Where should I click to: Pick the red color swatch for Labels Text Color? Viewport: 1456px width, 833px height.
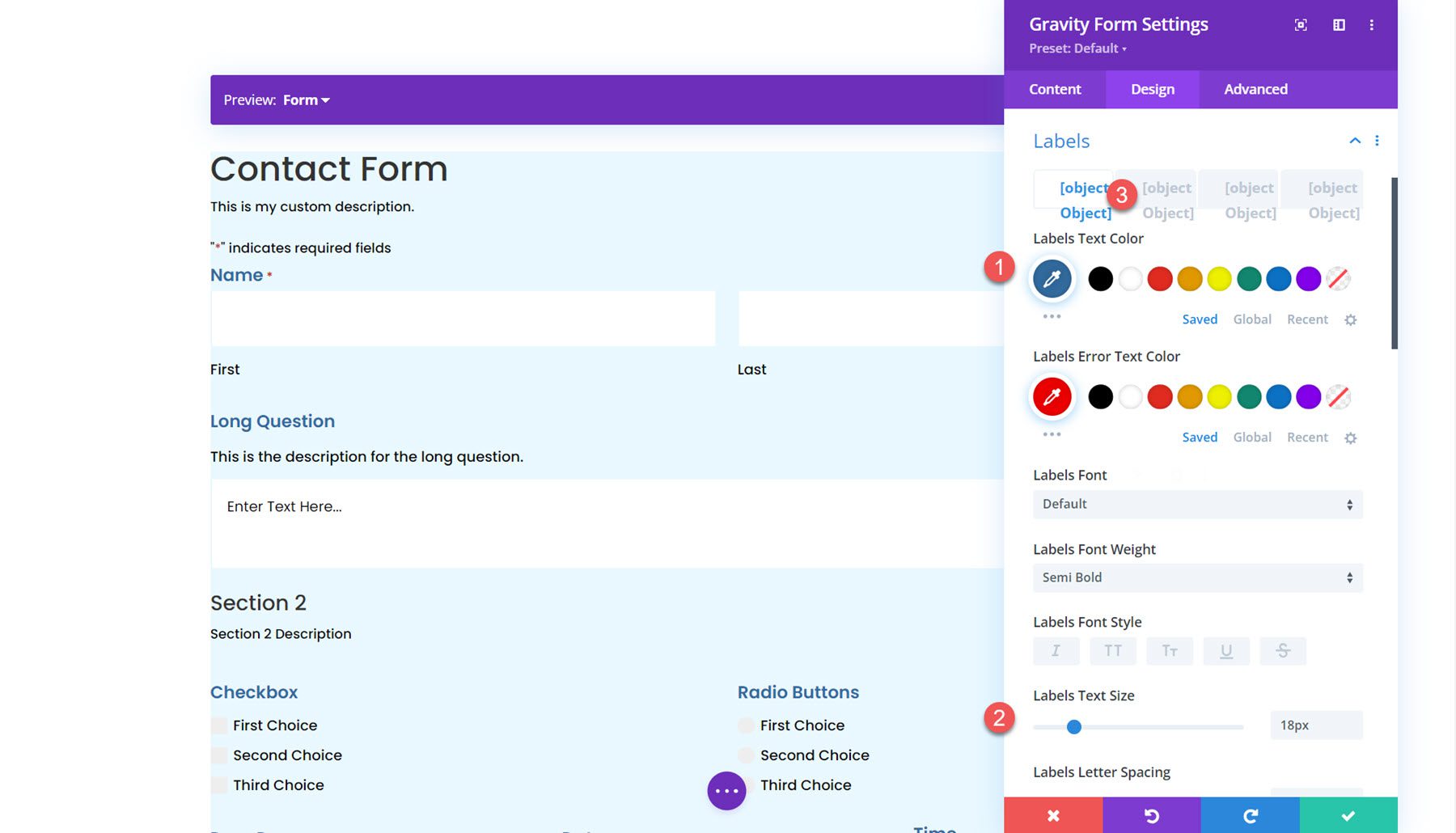click(x=1160, y=278)
